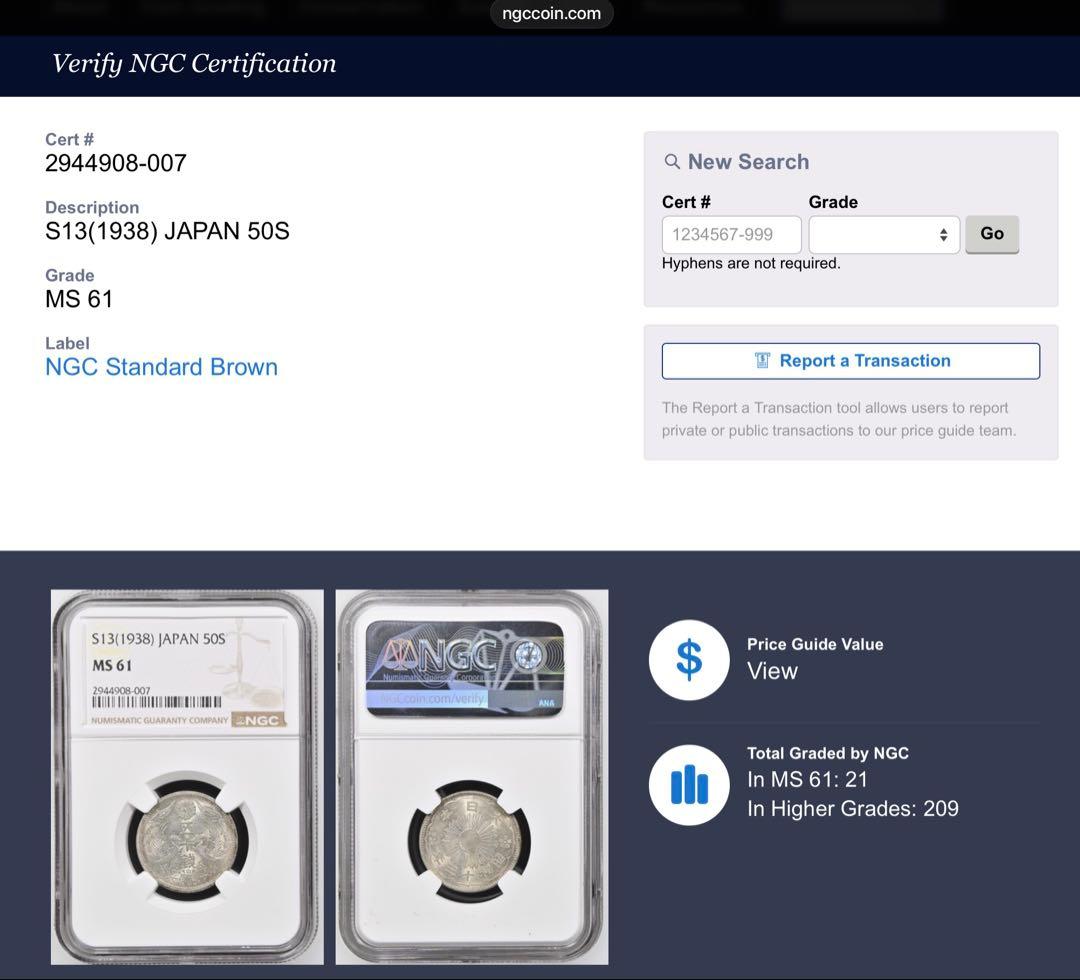The height and width of the screenshot is (980, 1080).
Task: Click the In Higher Grades: 209 count
Action: click(x=852, y=808)
